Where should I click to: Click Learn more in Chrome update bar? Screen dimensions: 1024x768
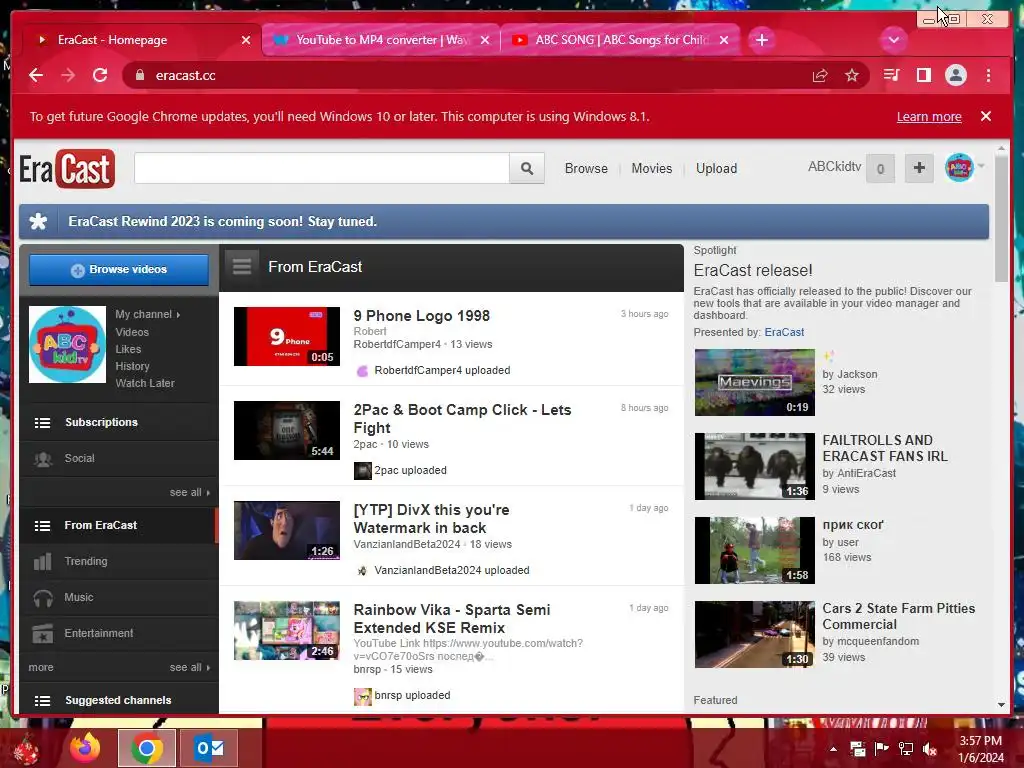click(929, 116)
